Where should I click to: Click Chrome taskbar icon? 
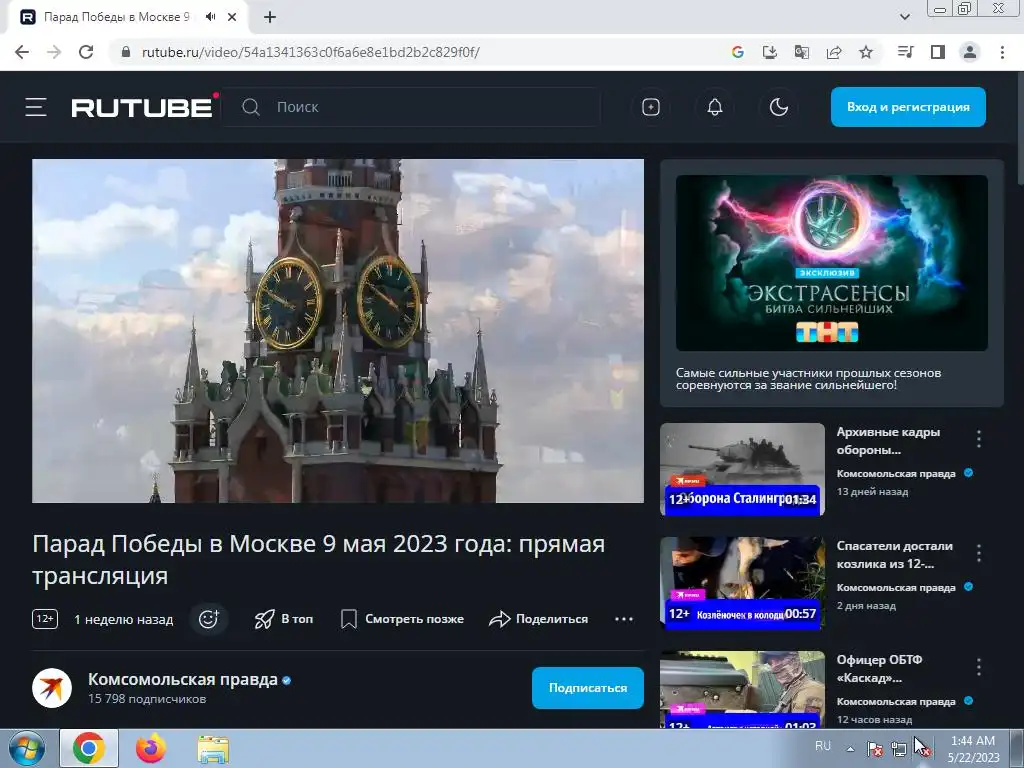[x=89, y=748]
